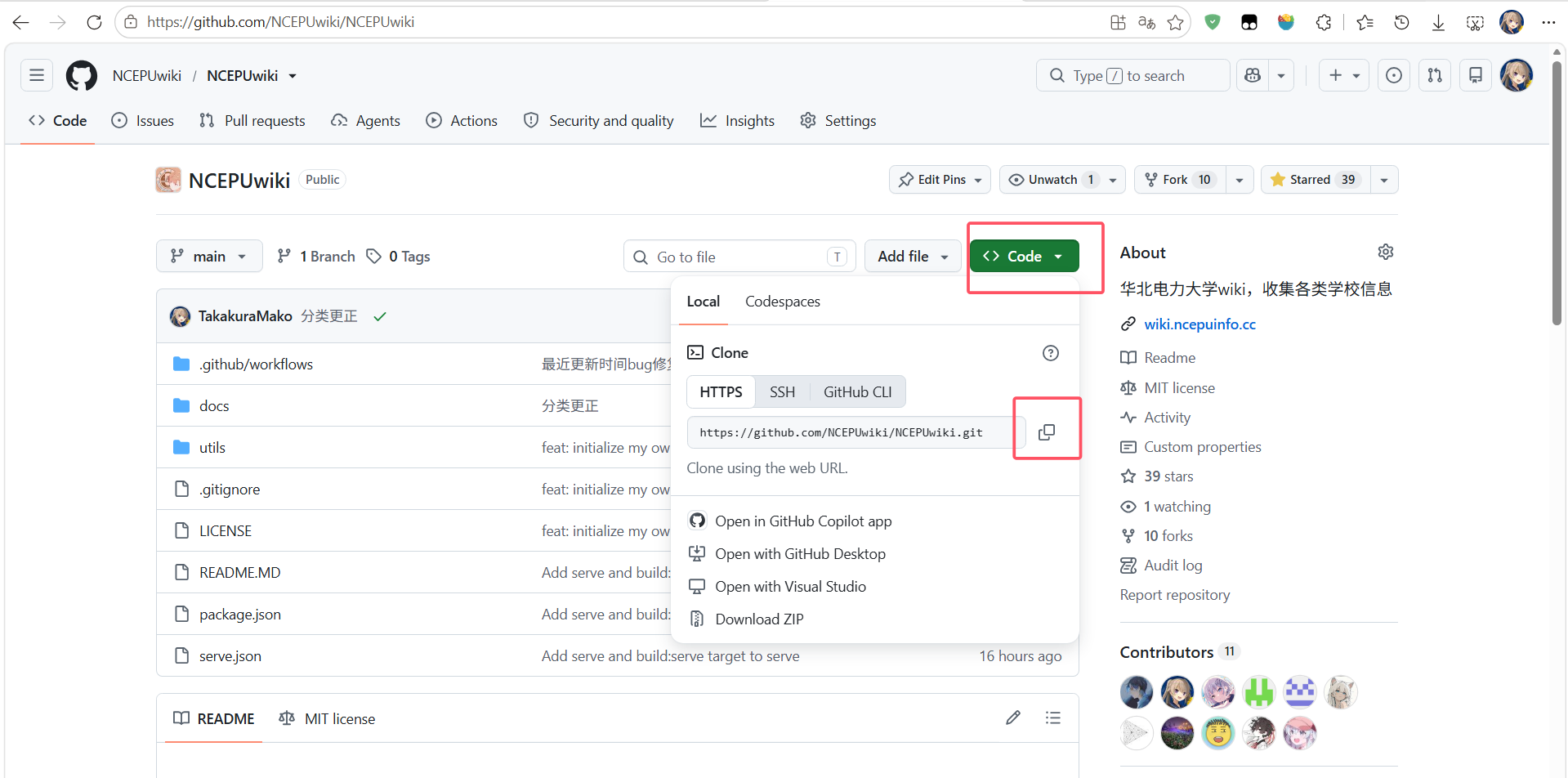Viewport: 1568px width, 778px height.
Task: Open the Add file dropdown
Action: [x=913, y=257]
